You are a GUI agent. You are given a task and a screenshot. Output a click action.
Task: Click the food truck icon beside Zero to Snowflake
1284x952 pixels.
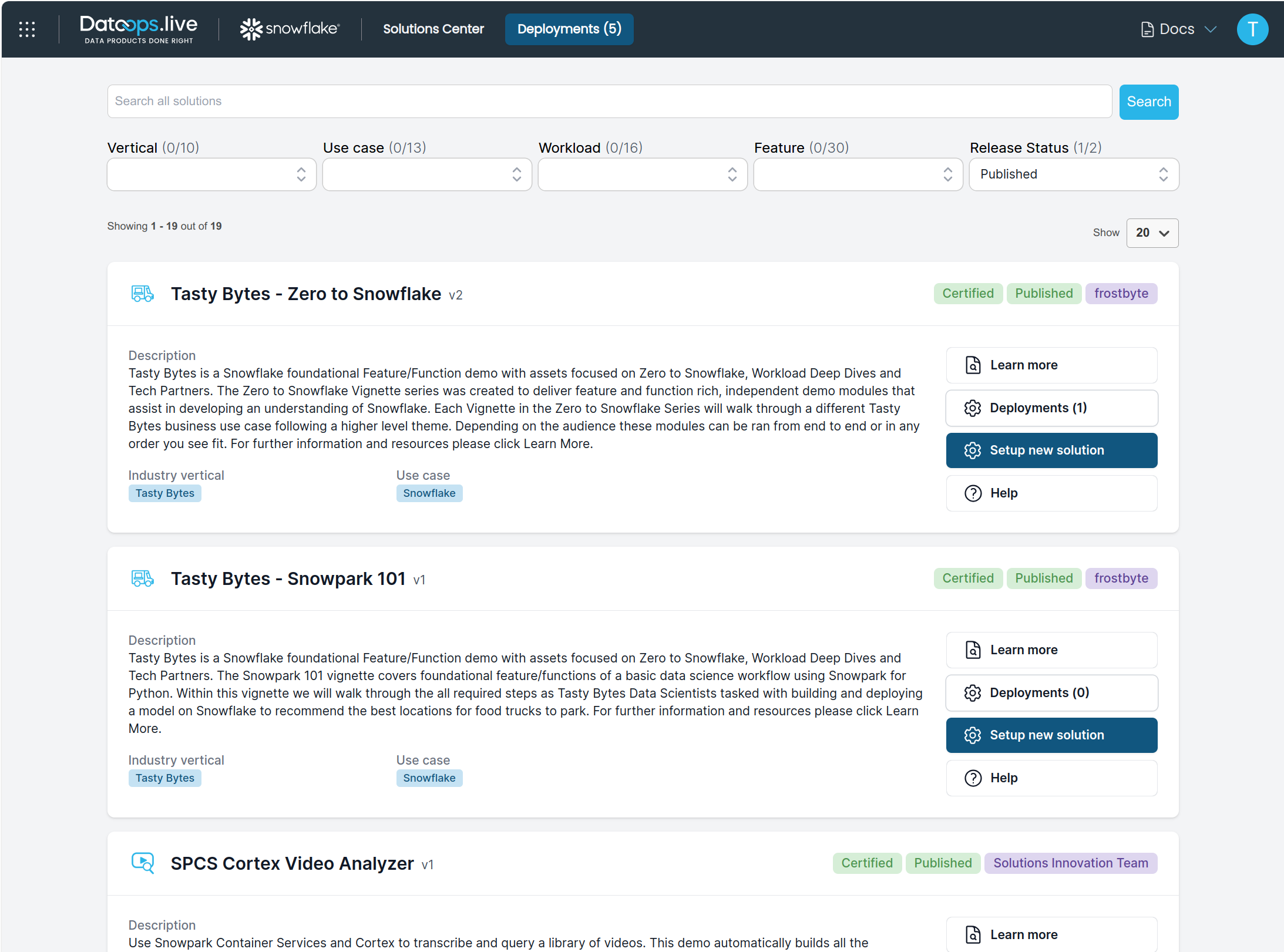[142, 294]
